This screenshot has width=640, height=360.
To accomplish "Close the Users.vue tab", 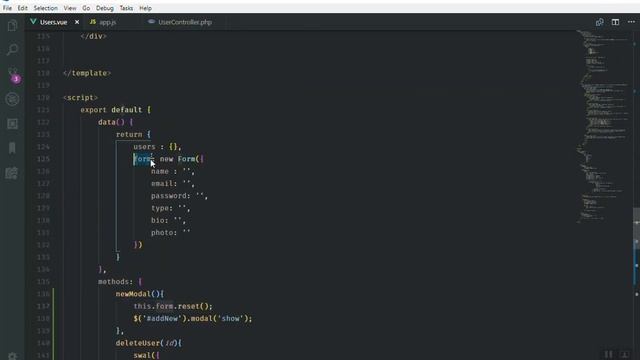I will pos(77,22).
